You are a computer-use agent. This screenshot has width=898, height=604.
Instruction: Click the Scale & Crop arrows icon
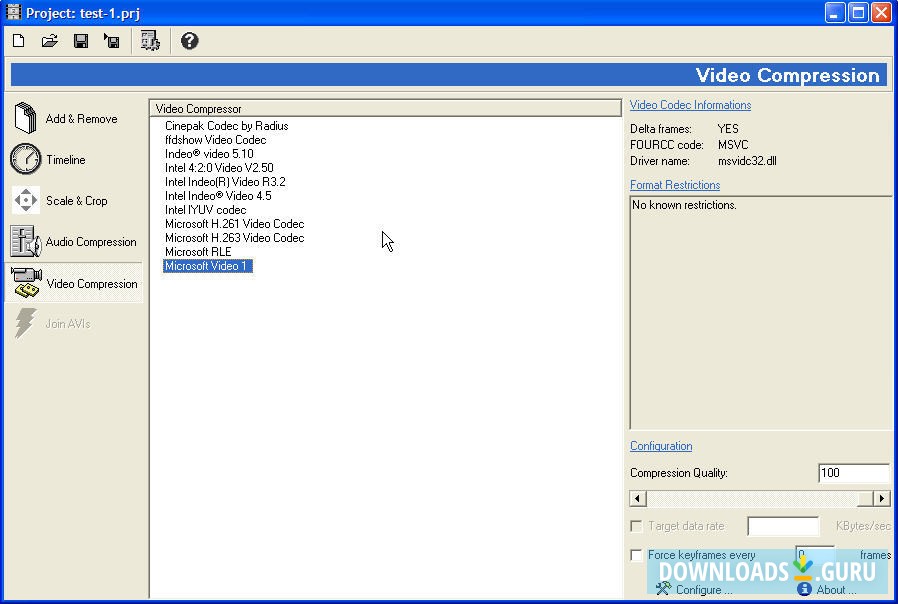pos(26,200)
